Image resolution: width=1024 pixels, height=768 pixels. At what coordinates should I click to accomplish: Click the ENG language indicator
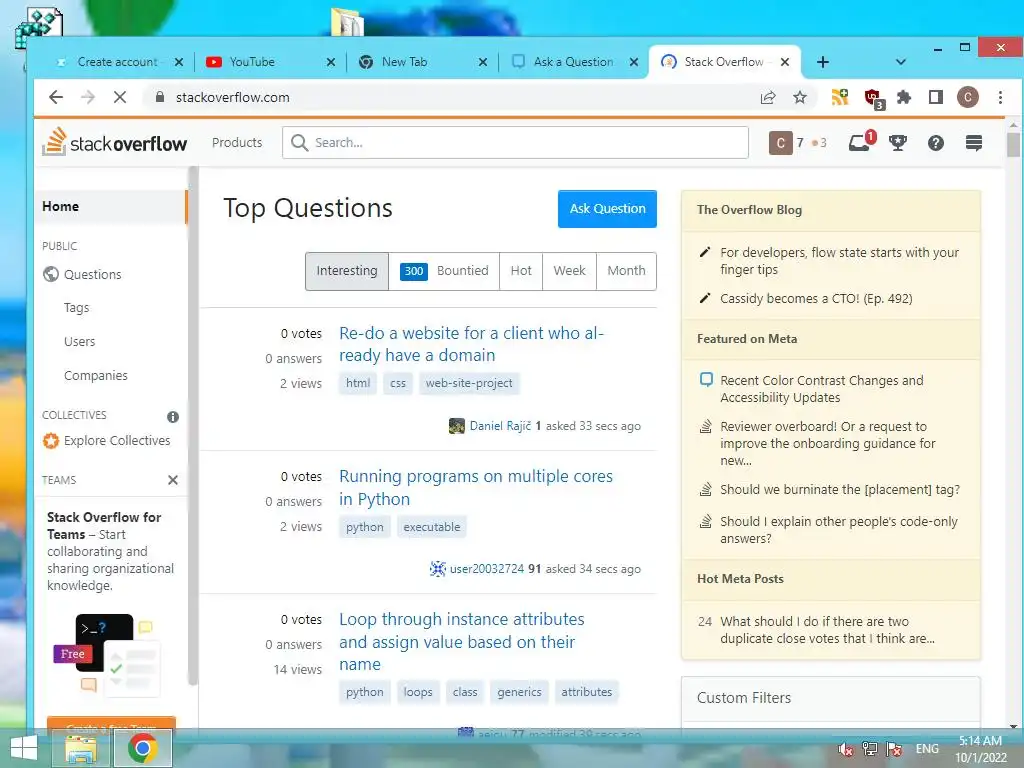(927, 749)
